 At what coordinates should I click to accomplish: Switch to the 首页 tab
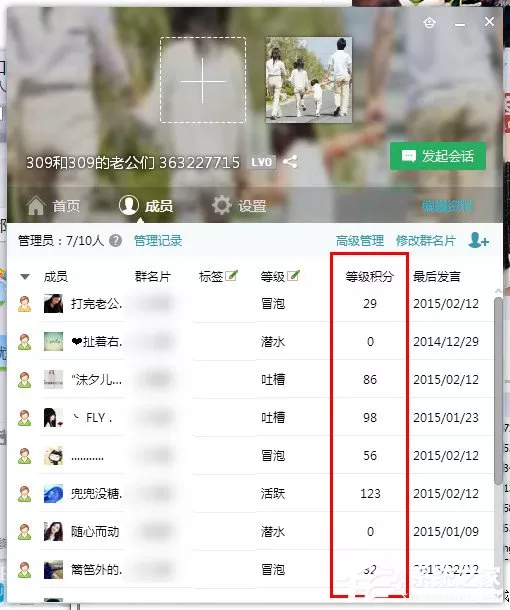54,205
